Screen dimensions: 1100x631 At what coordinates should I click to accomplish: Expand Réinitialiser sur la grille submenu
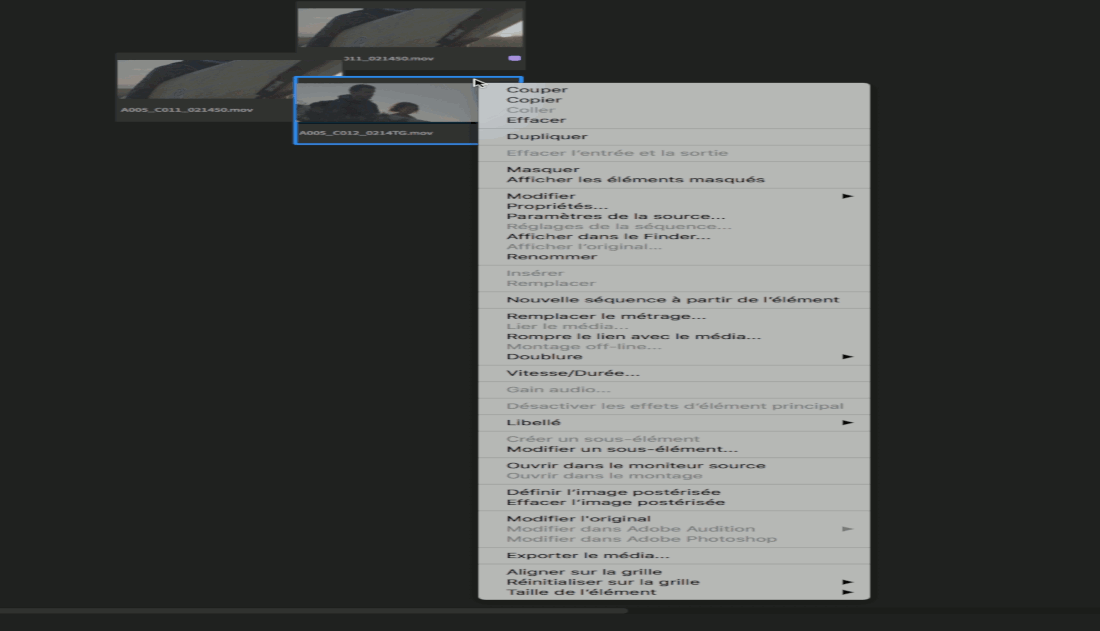point(673,582)
